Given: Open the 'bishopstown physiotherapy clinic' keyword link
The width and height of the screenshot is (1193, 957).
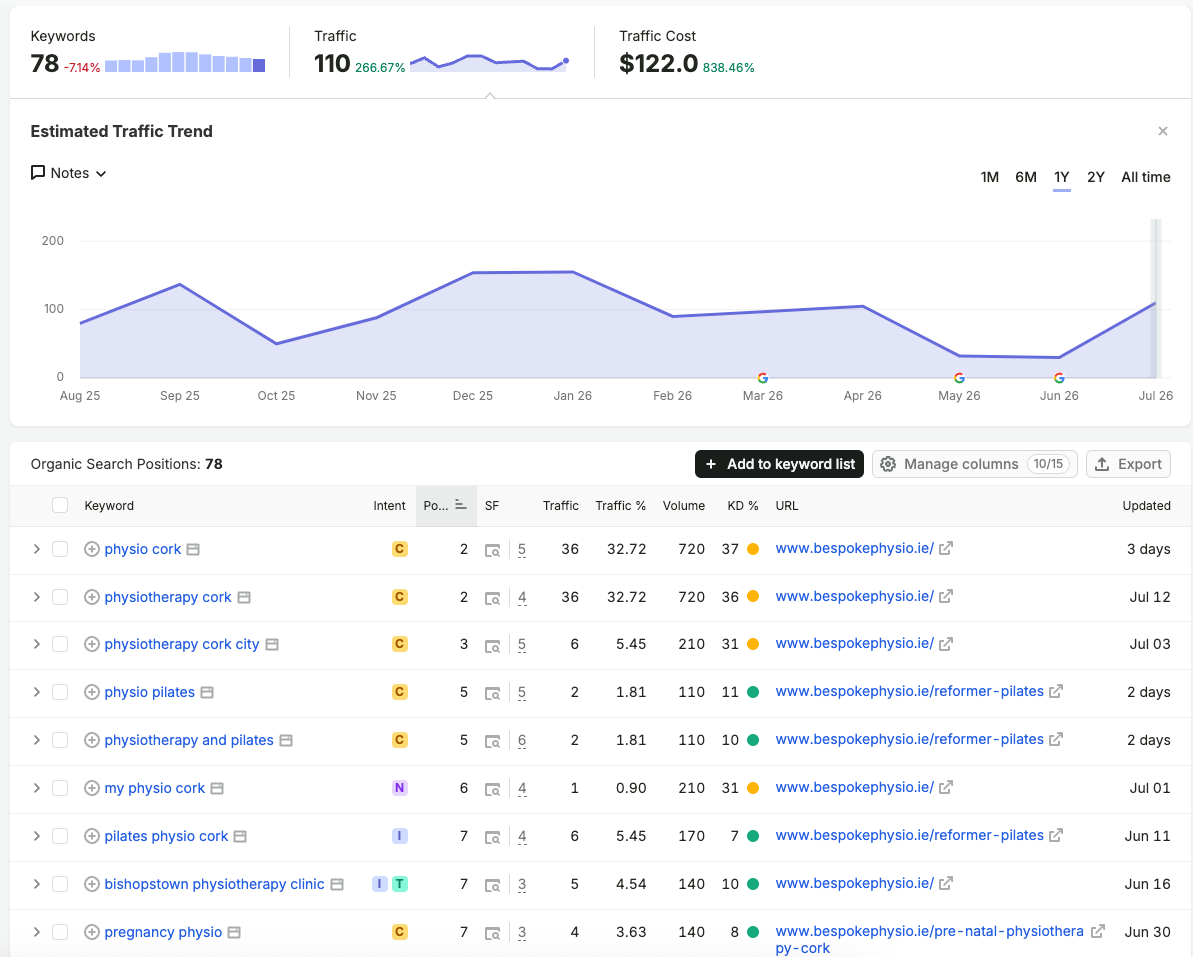Looking at the screenshot, I should (215, 884).
